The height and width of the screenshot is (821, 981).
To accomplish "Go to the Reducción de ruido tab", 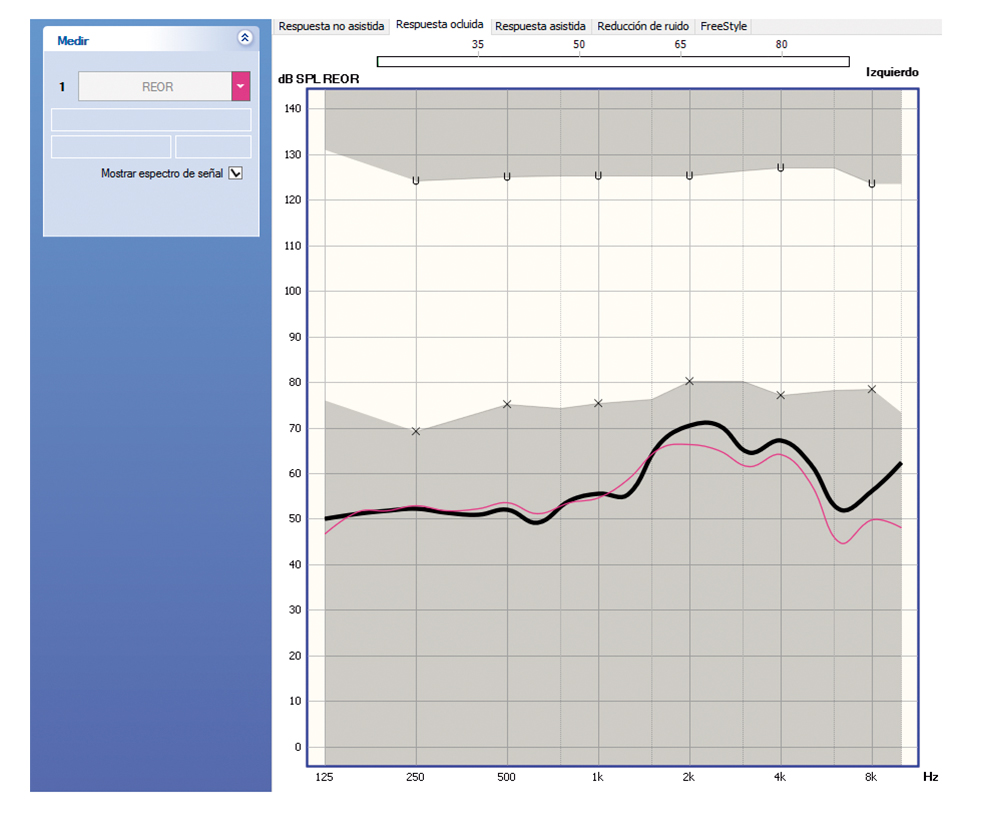I will (643, 26).
